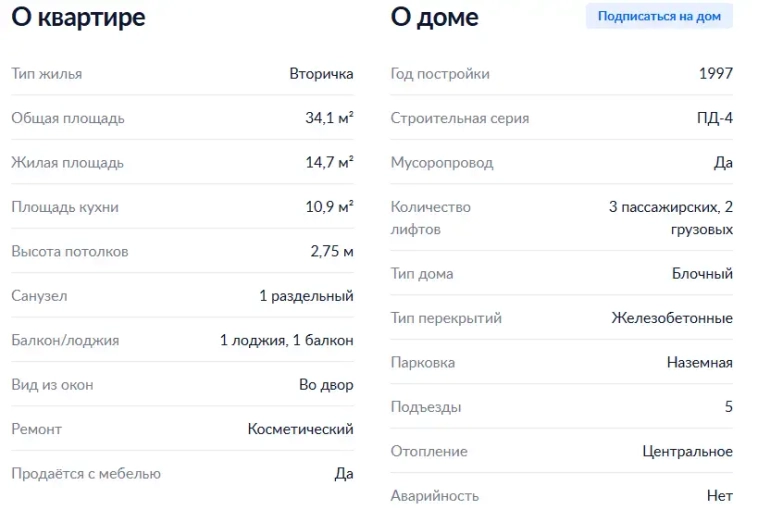Click the kitchen area value 10,9 м²
The height and width of the screenshot is (510, 758).
pyautogui.click(x=329, y=207)
